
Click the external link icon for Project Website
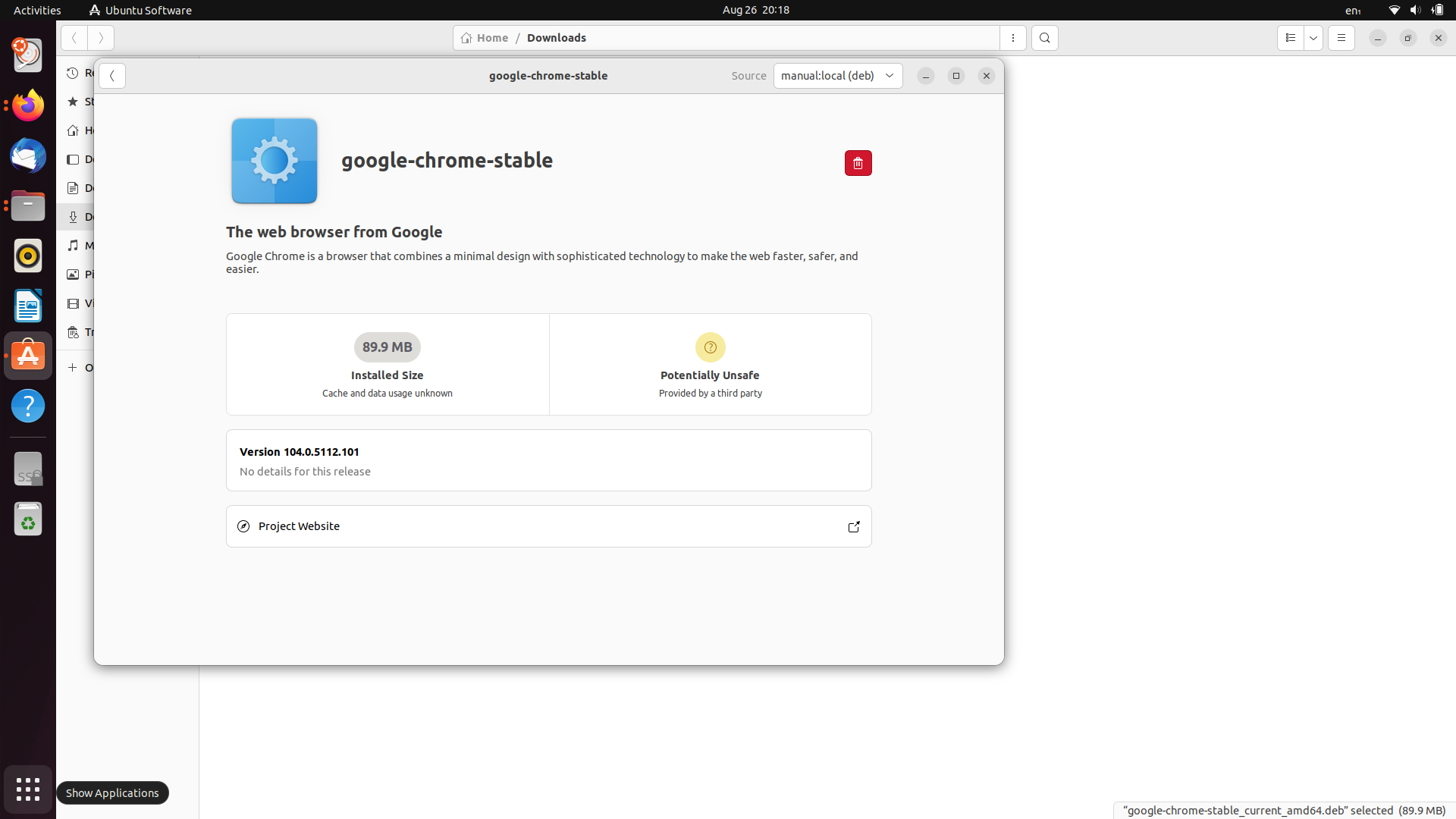[x=854, y=526]
